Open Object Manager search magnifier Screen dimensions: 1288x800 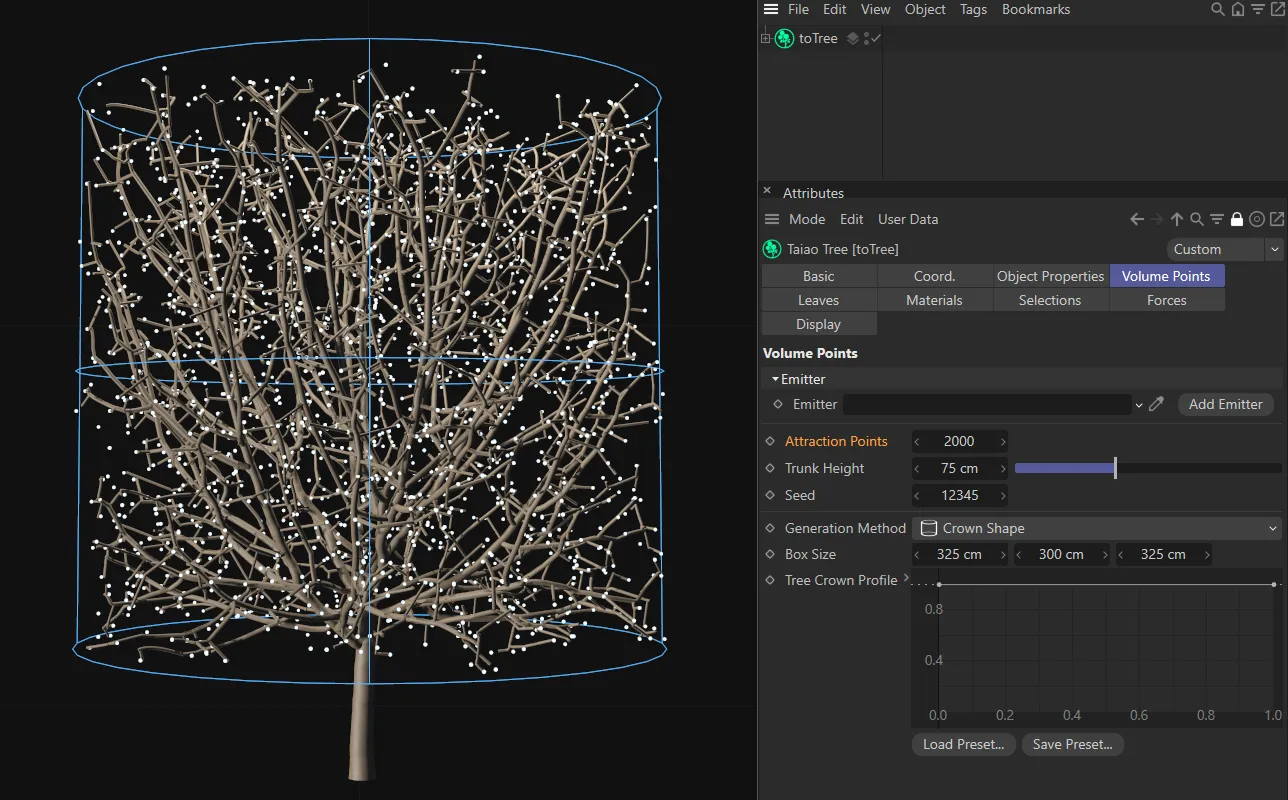1217,9
